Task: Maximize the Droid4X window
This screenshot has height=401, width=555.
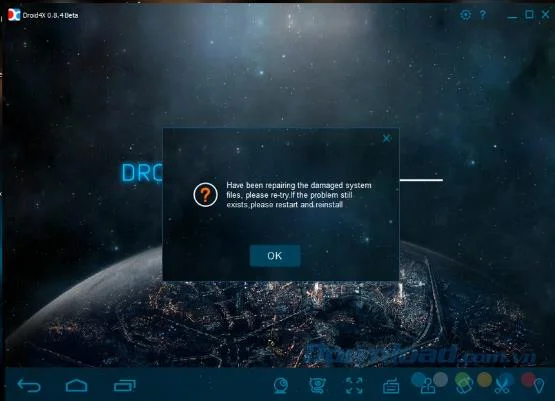Action: pos(529,14)
